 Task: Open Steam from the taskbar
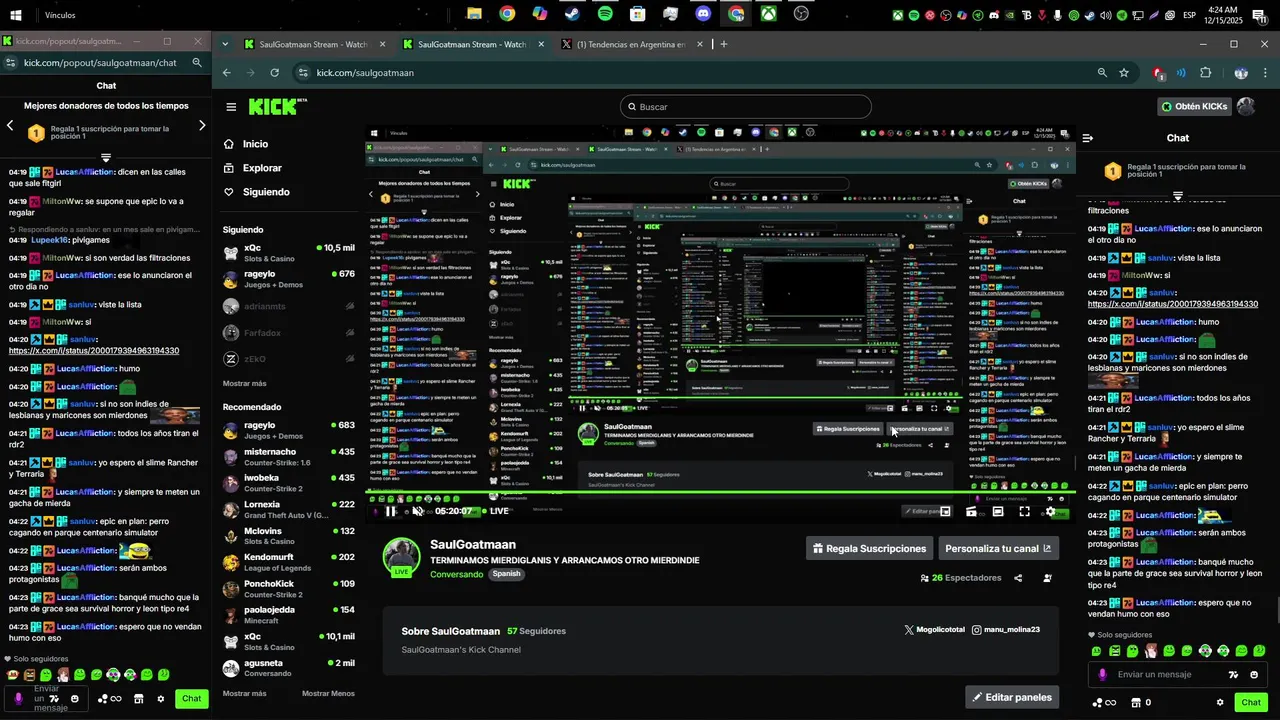(572, 14)
